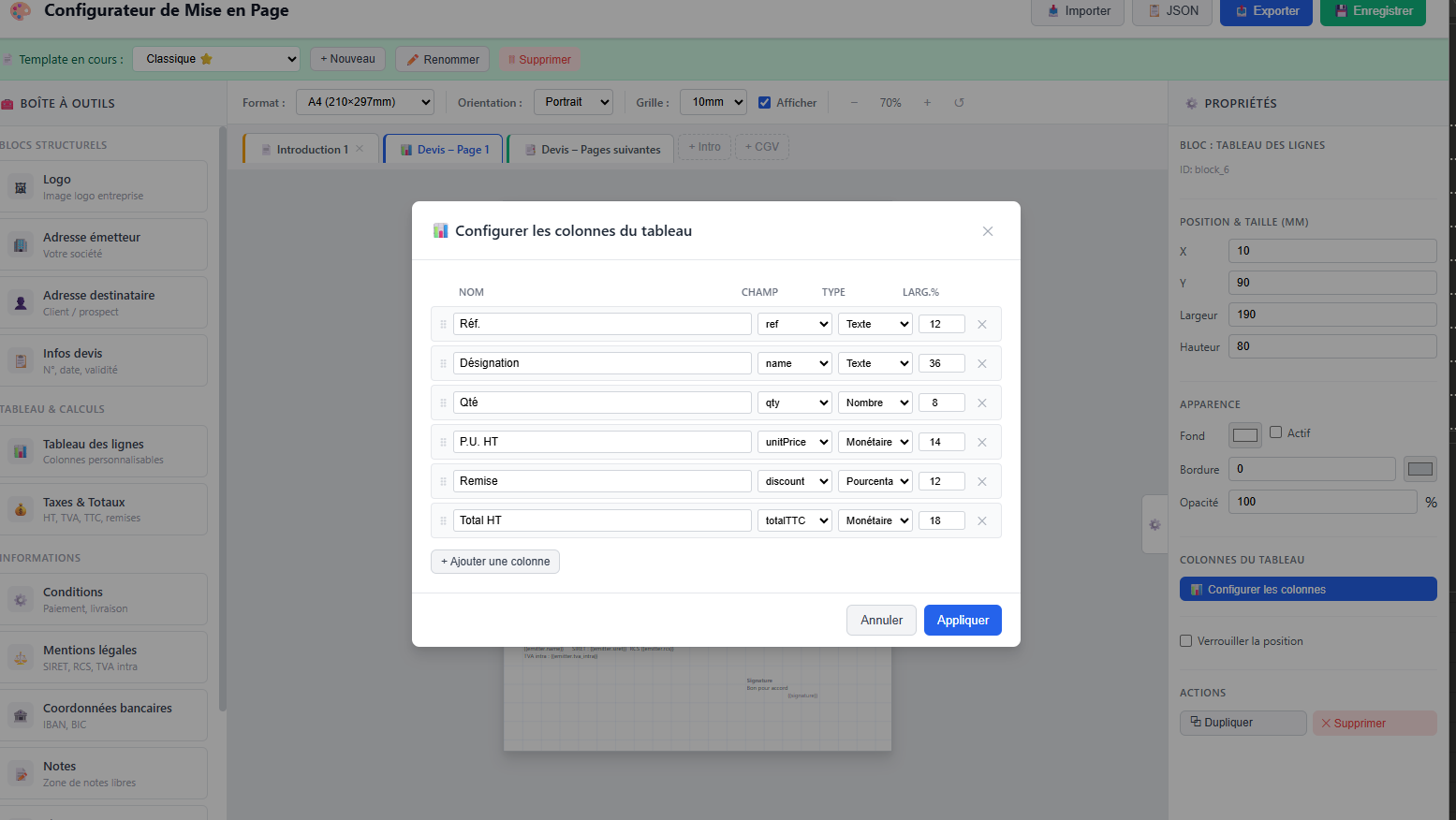Select the Devis – Page 1 tab
The width and height of the screenshot is (1456, 820).
tap(444, 150)
